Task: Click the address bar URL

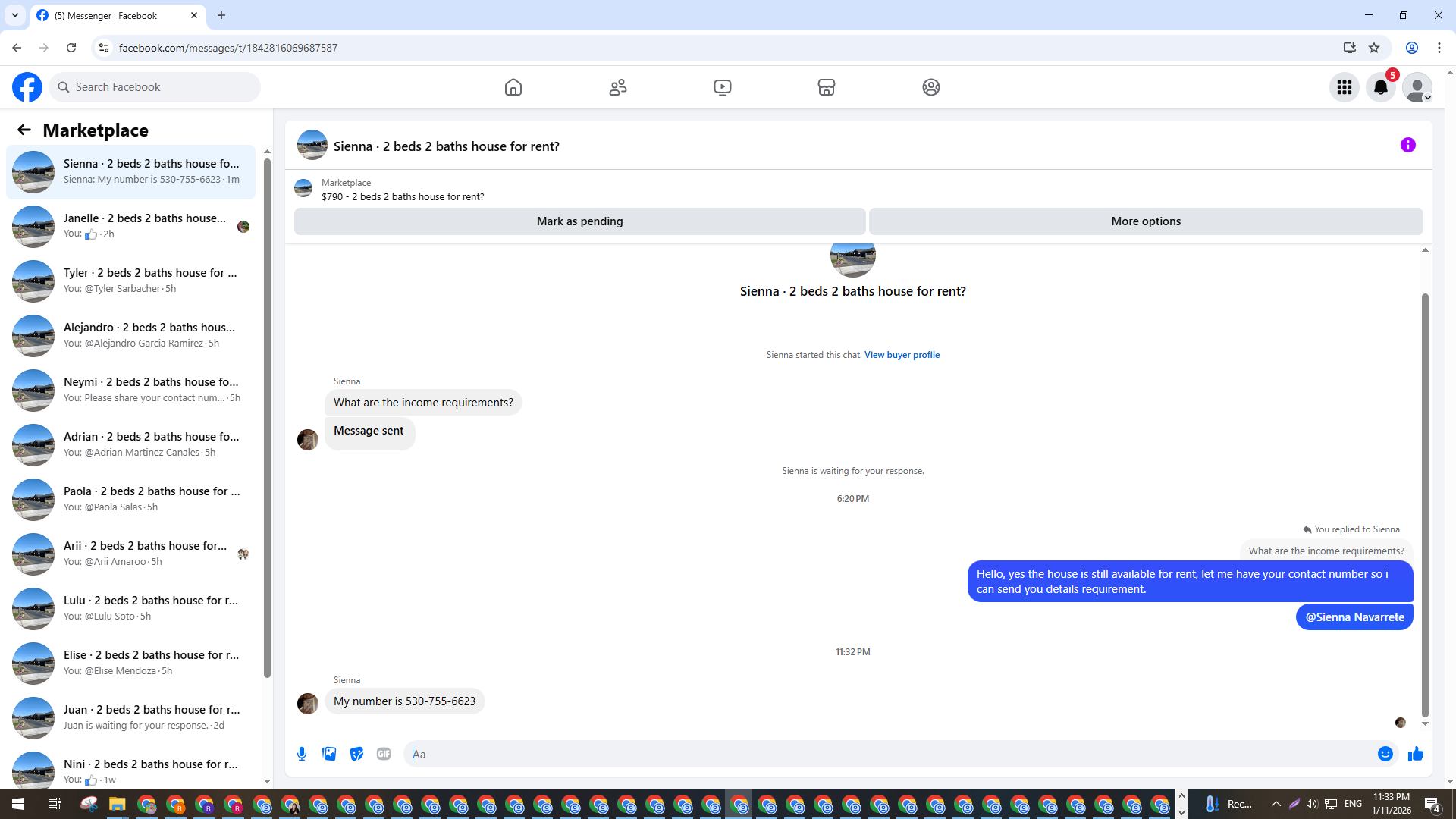Action: click(228, 48)
